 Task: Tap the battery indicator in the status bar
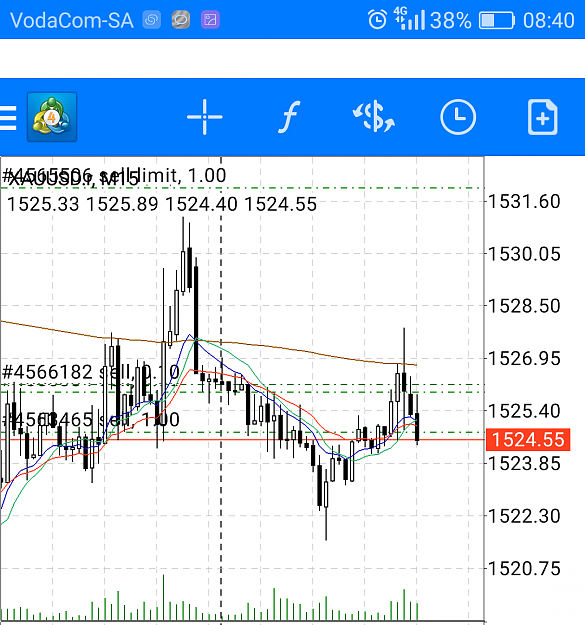(x=497, y=20)
